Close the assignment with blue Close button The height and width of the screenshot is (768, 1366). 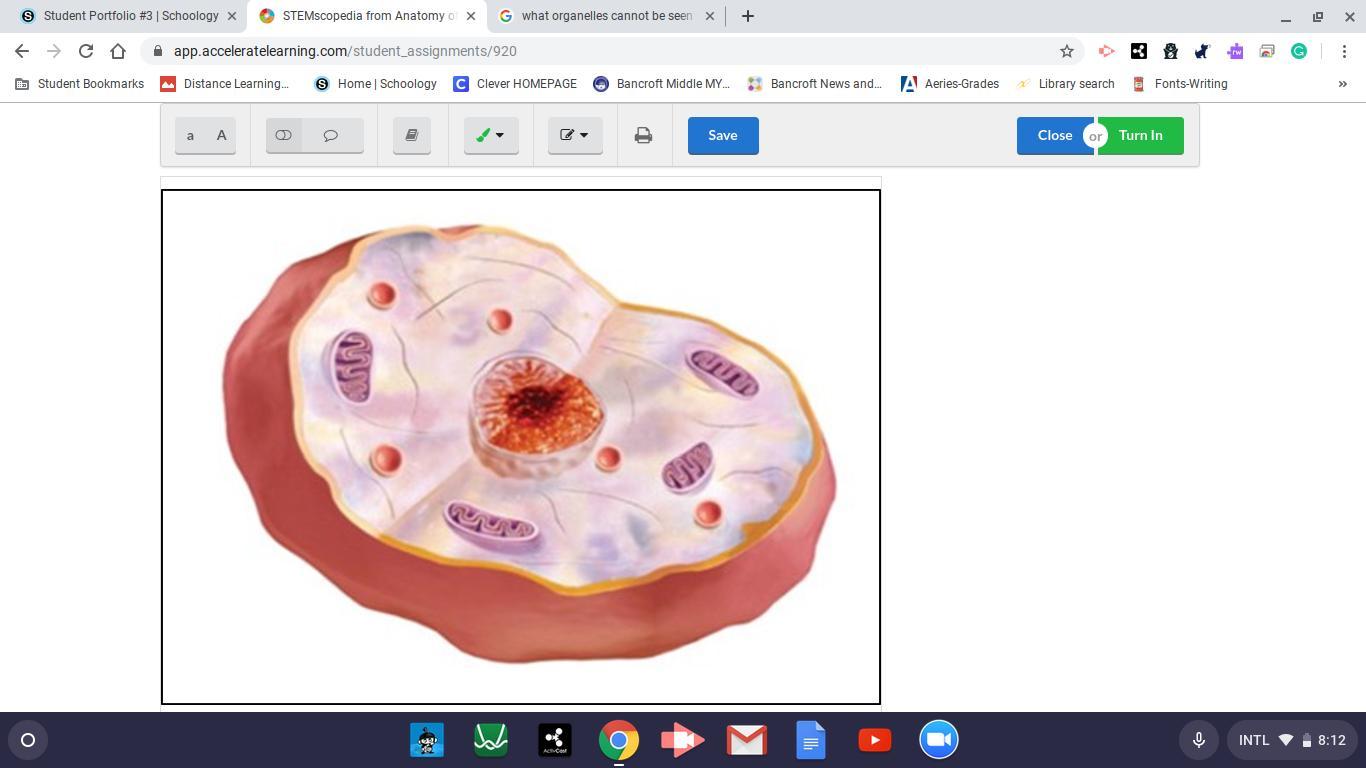[1053, 136]
